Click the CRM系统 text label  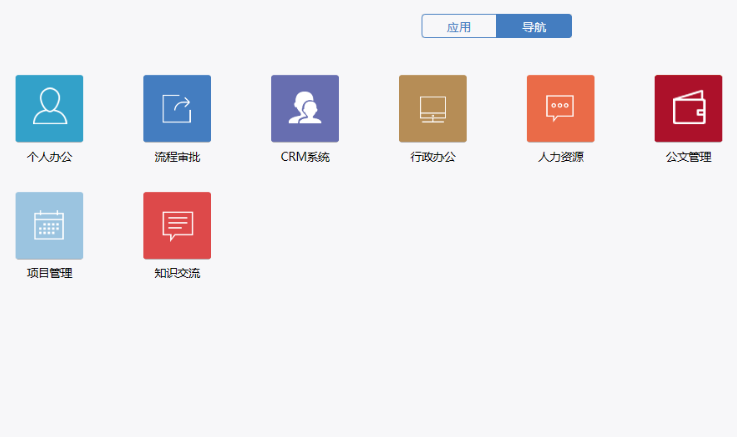pyautogui.click(x=305, y=157)
